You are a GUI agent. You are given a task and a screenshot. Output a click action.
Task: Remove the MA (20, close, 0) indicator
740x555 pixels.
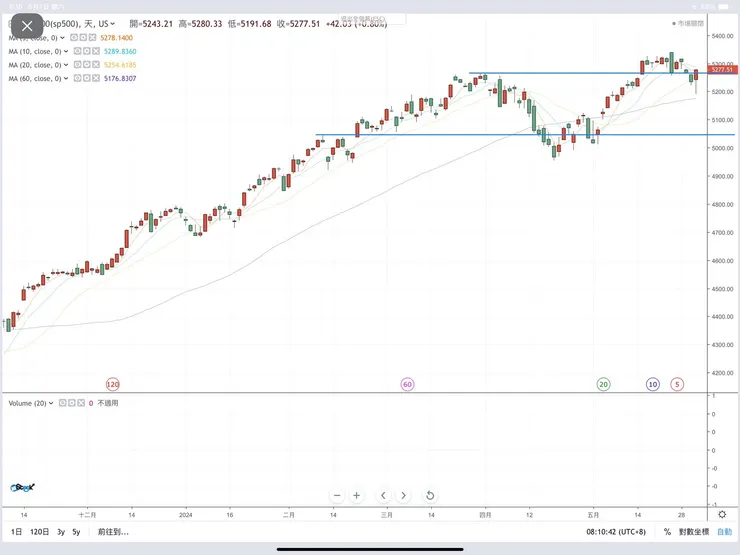(x=96, y=65)
